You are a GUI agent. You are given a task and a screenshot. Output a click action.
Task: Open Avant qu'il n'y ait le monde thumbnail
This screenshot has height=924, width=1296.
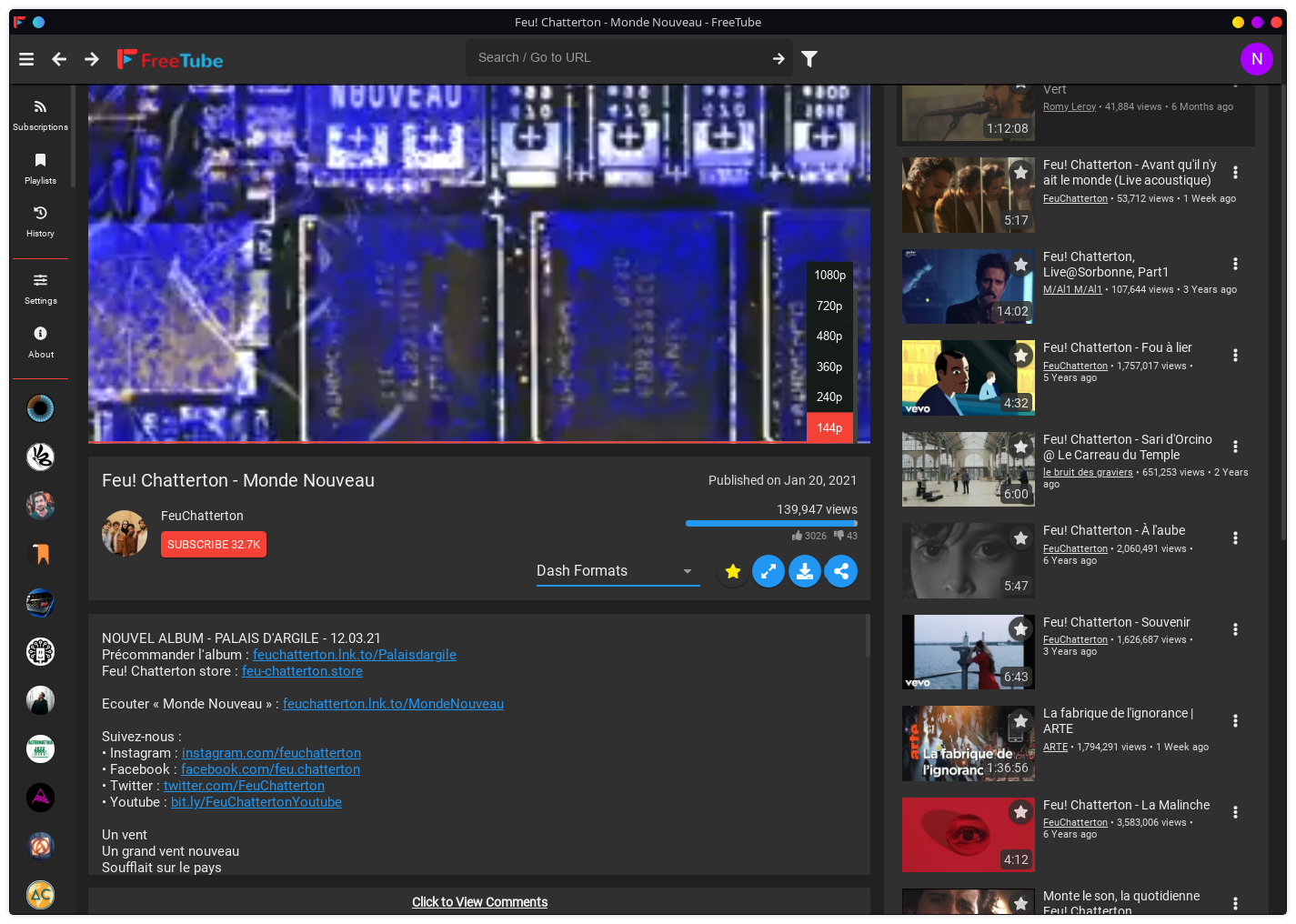969,195
